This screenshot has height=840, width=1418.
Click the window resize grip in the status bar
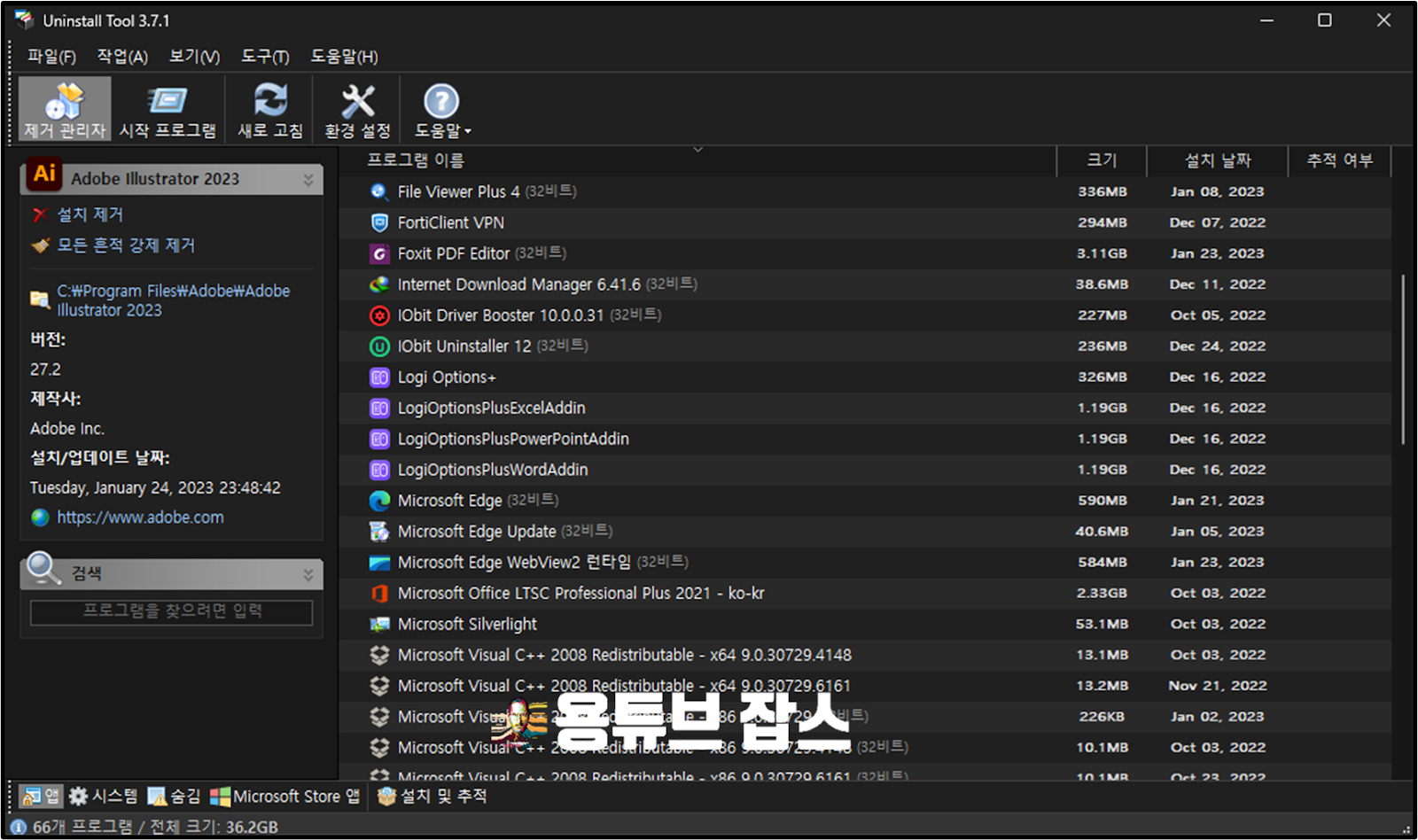(1406, 829)
